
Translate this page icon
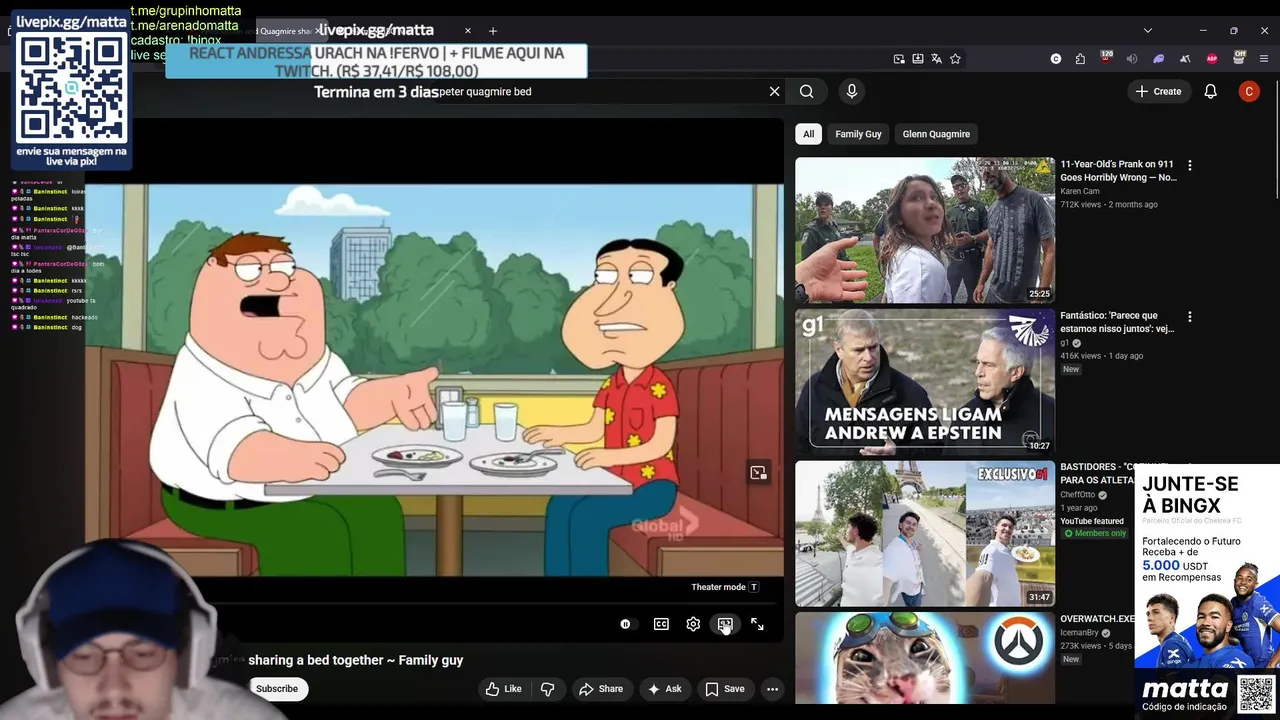pos(936,59)
